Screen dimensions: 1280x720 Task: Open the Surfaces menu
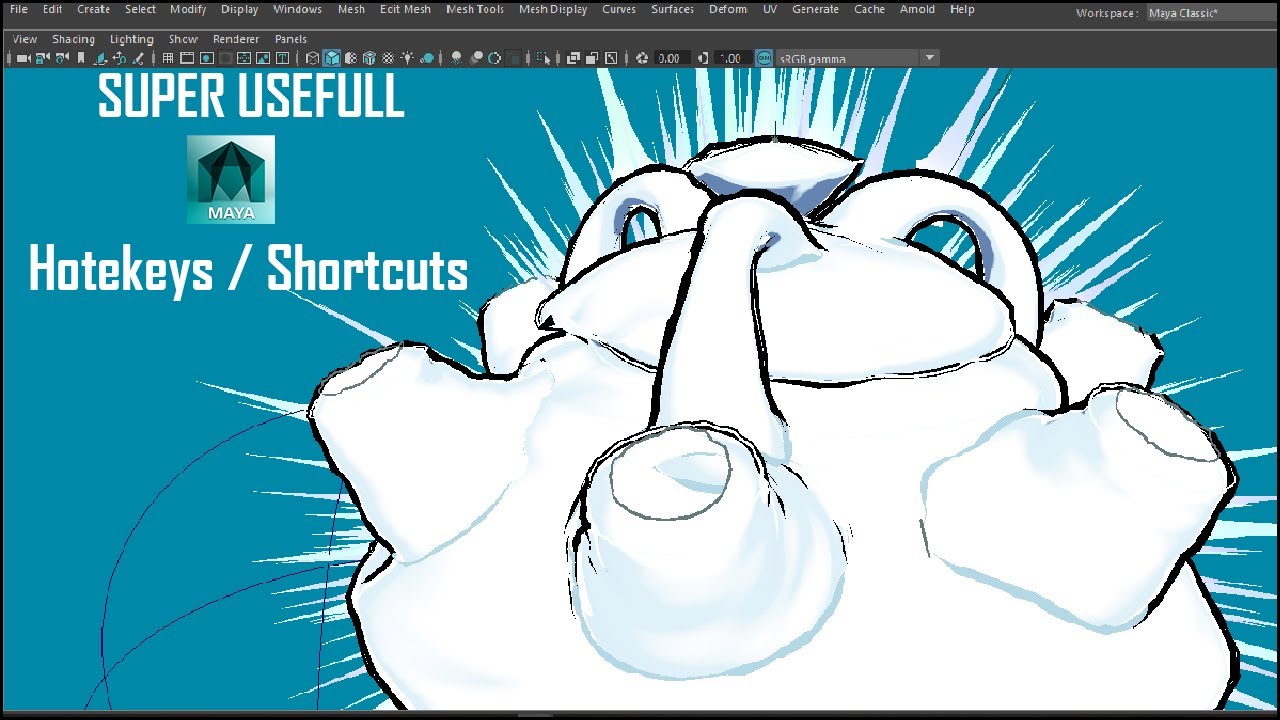pos(672,9)
